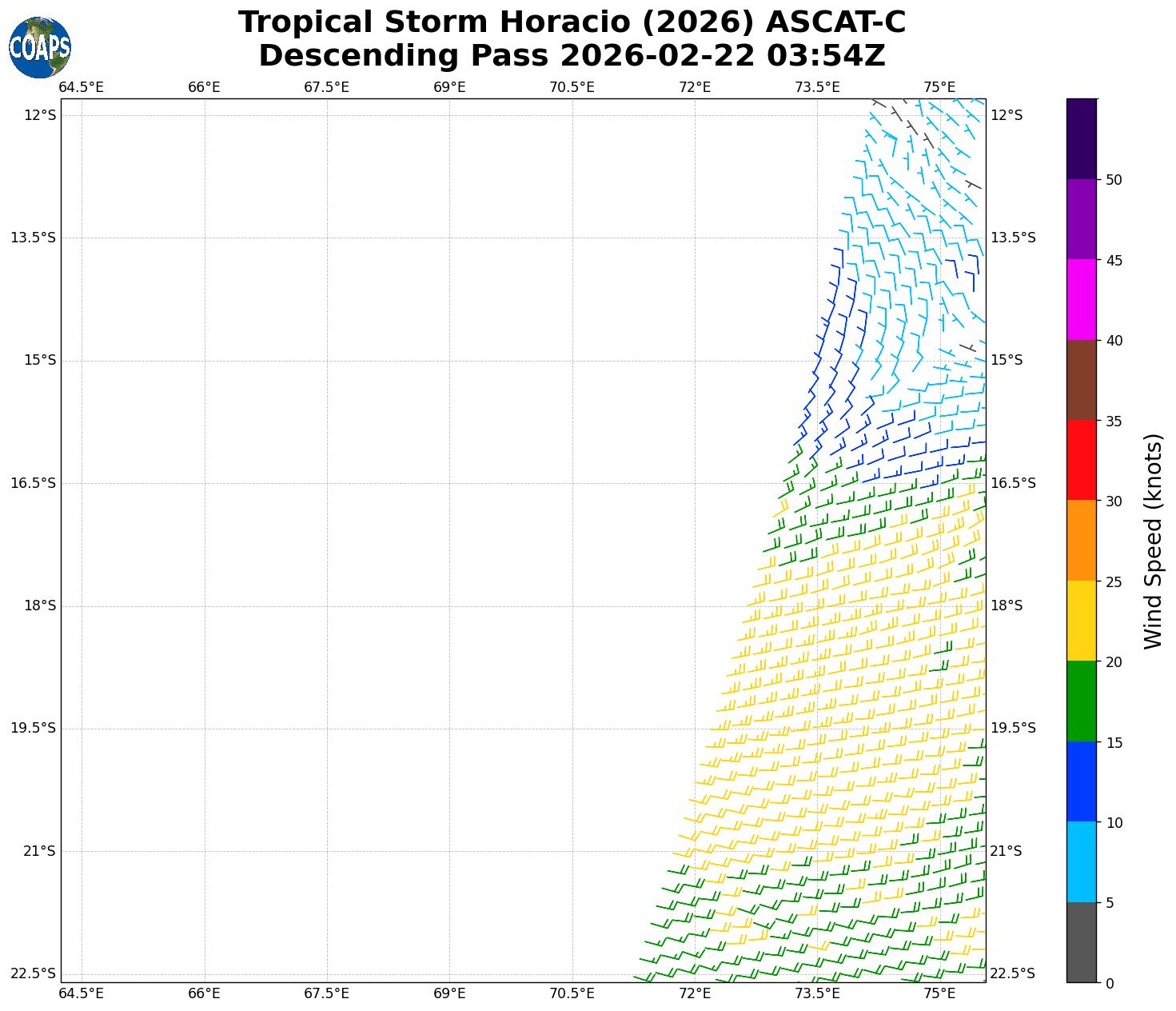Viewport: 1176px width, 1011px height.
Task: Click the purple 45–50 knots colorbar band
Action: (x=1082, y=219)
